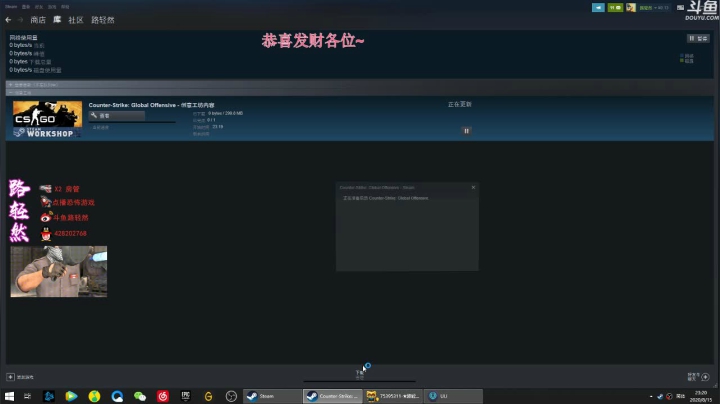Open the green play-arrow video app
The width and height of the screenshot is (720, 404).
(x=71, y=396)
